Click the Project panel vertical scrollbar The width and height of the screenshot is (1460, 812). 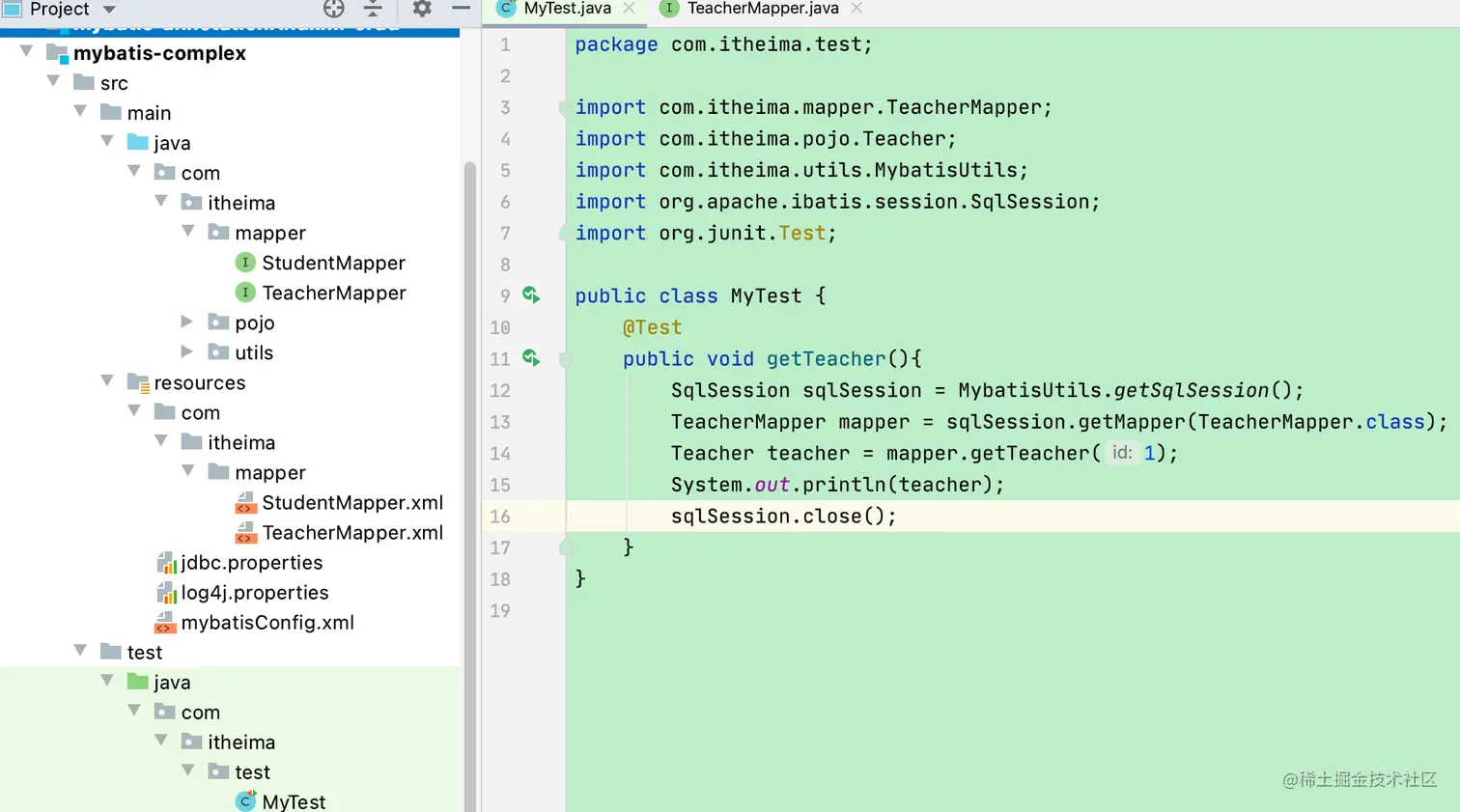(x=470, y=487)
